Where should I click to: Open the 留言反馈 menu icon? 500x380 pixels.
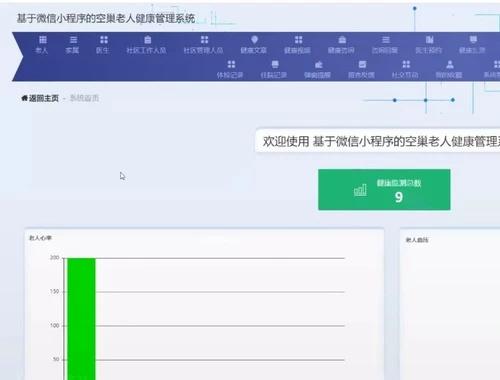[x=362, y=64]
